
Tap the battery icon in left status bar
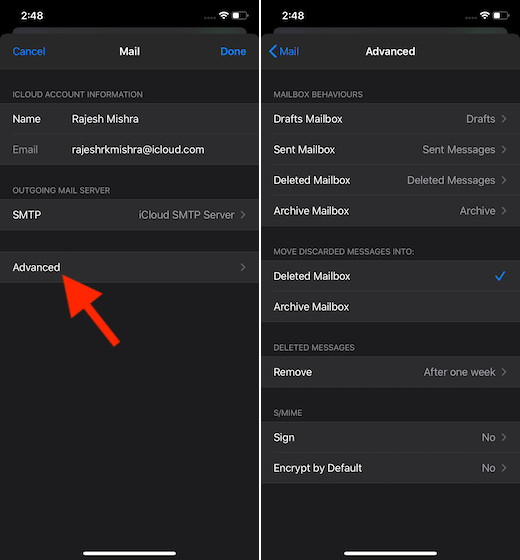click(240, 15)
